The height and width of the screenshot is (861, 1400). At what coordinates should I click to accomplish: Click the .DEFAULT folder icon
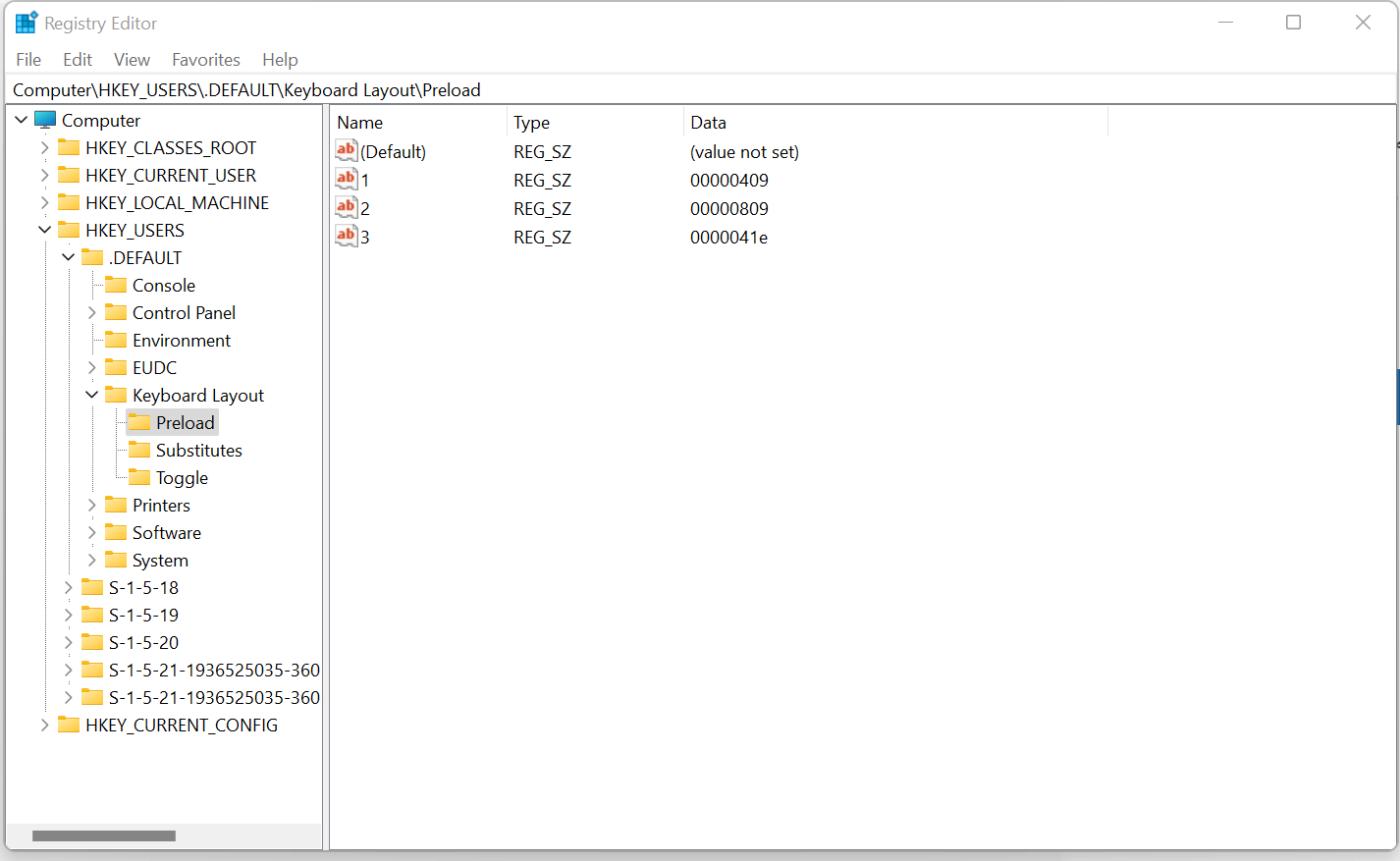92,257
